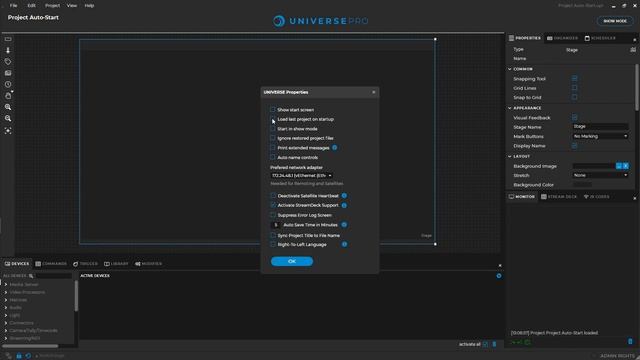Click info icon next to Print extended messages
This screenshot has height=360, width=640.
(335, 148)
